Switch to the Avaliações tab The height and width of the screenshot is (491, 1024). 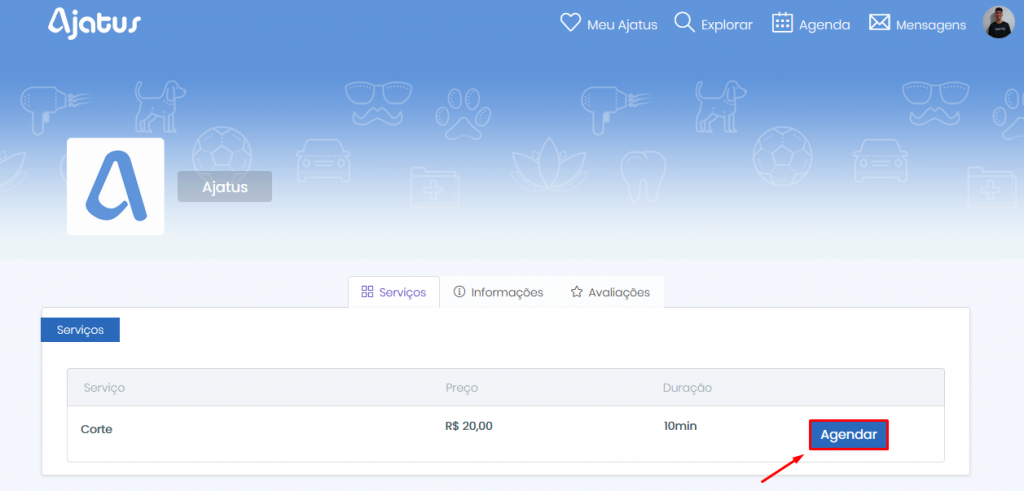pyautogui.click(x=610, y=292)
